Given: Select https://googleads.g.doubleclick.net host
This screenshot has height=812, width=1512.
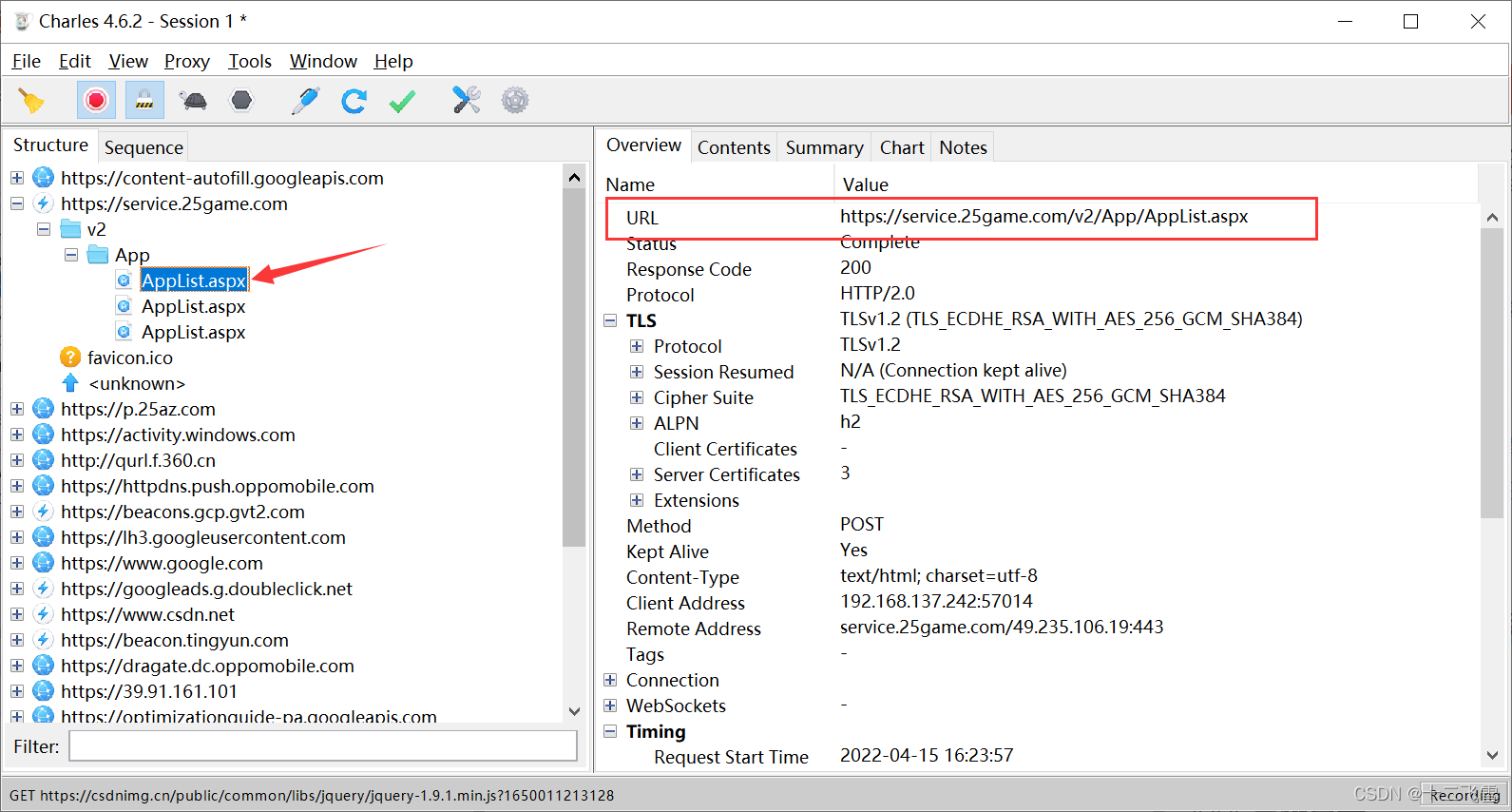Looking at the screenshot, I should tap(206, 589).
